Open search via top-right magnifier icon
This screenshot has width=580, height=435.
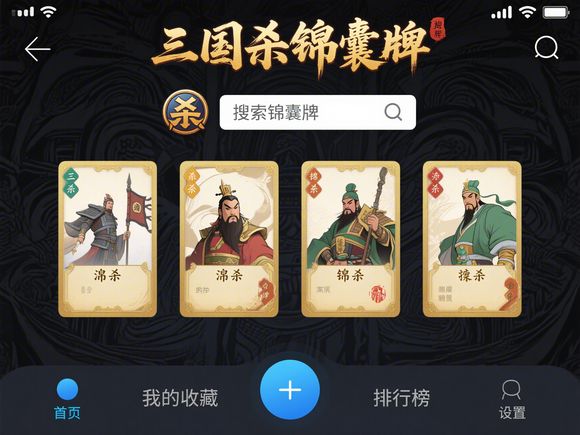546,47
